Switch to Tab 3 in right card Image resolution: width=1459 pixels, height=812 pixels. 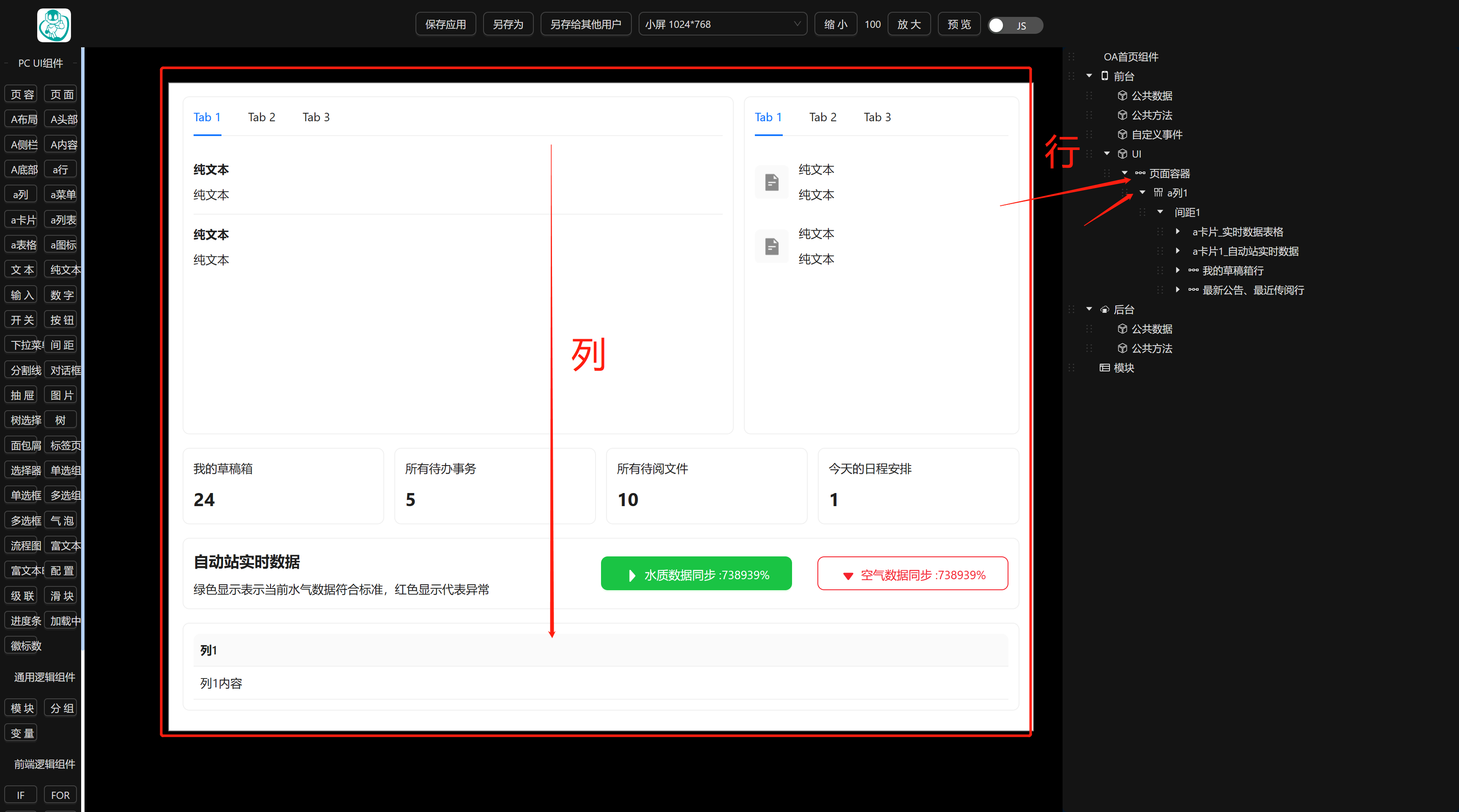(x=877, y=117)
